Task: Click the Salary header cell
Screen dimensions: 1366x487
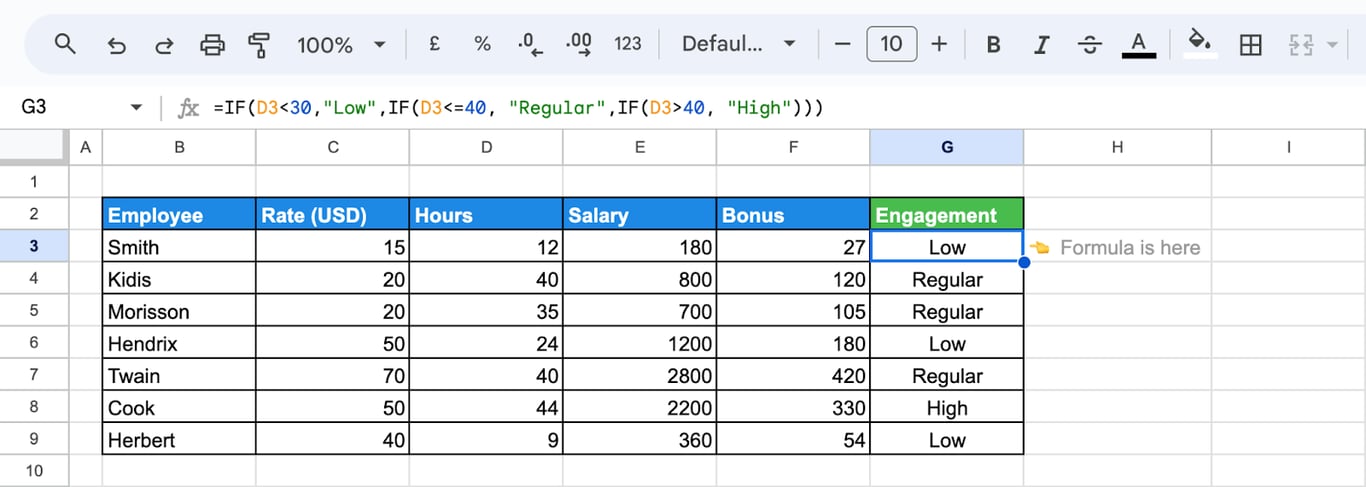Action: 640,214
